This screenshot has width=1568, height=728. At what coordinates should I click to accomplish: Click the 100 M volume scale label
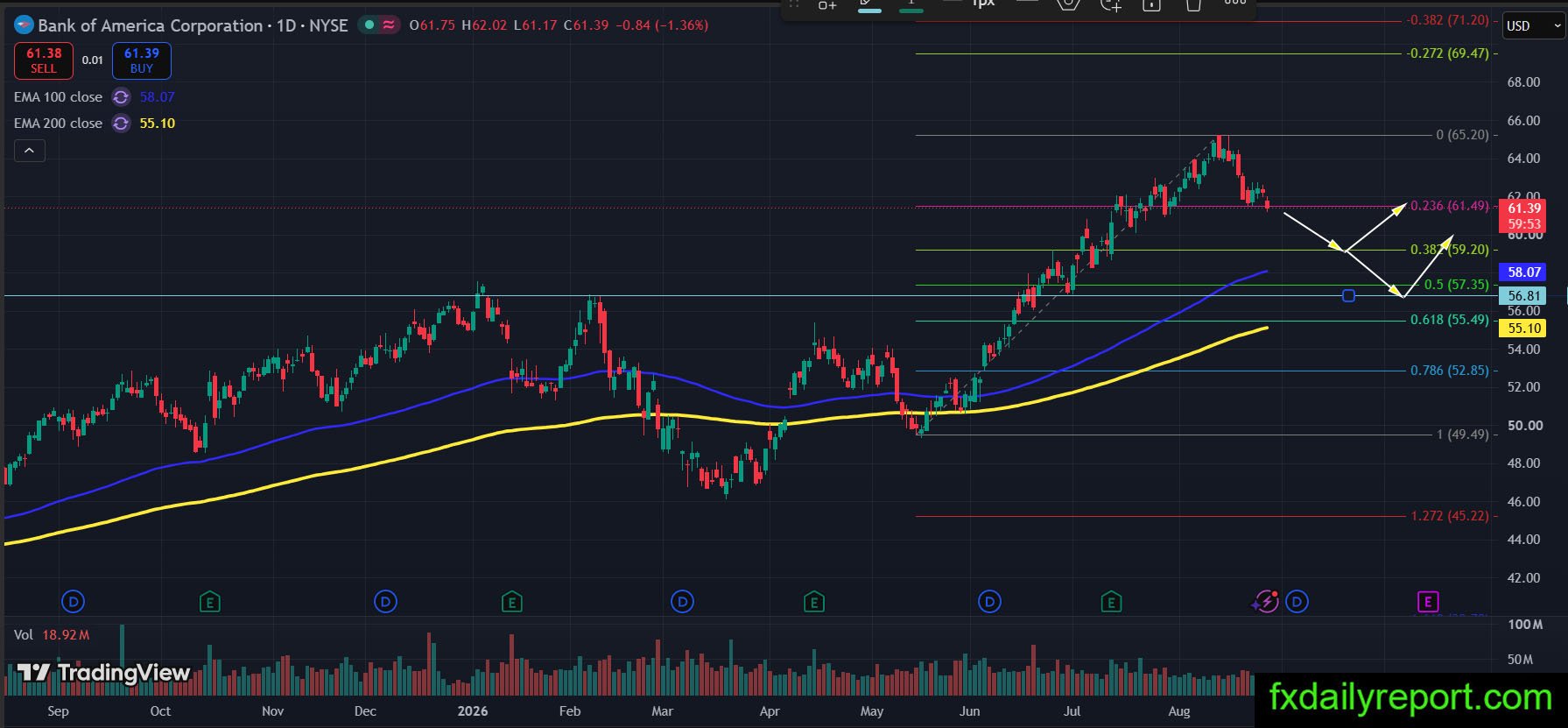(1524, 625)
